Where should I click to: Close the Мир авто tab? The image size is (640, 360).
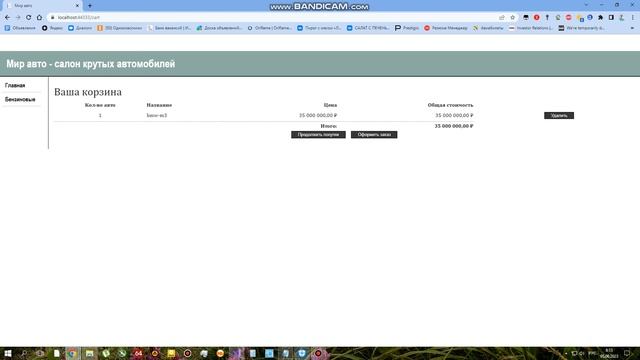[x=77, y=6]
